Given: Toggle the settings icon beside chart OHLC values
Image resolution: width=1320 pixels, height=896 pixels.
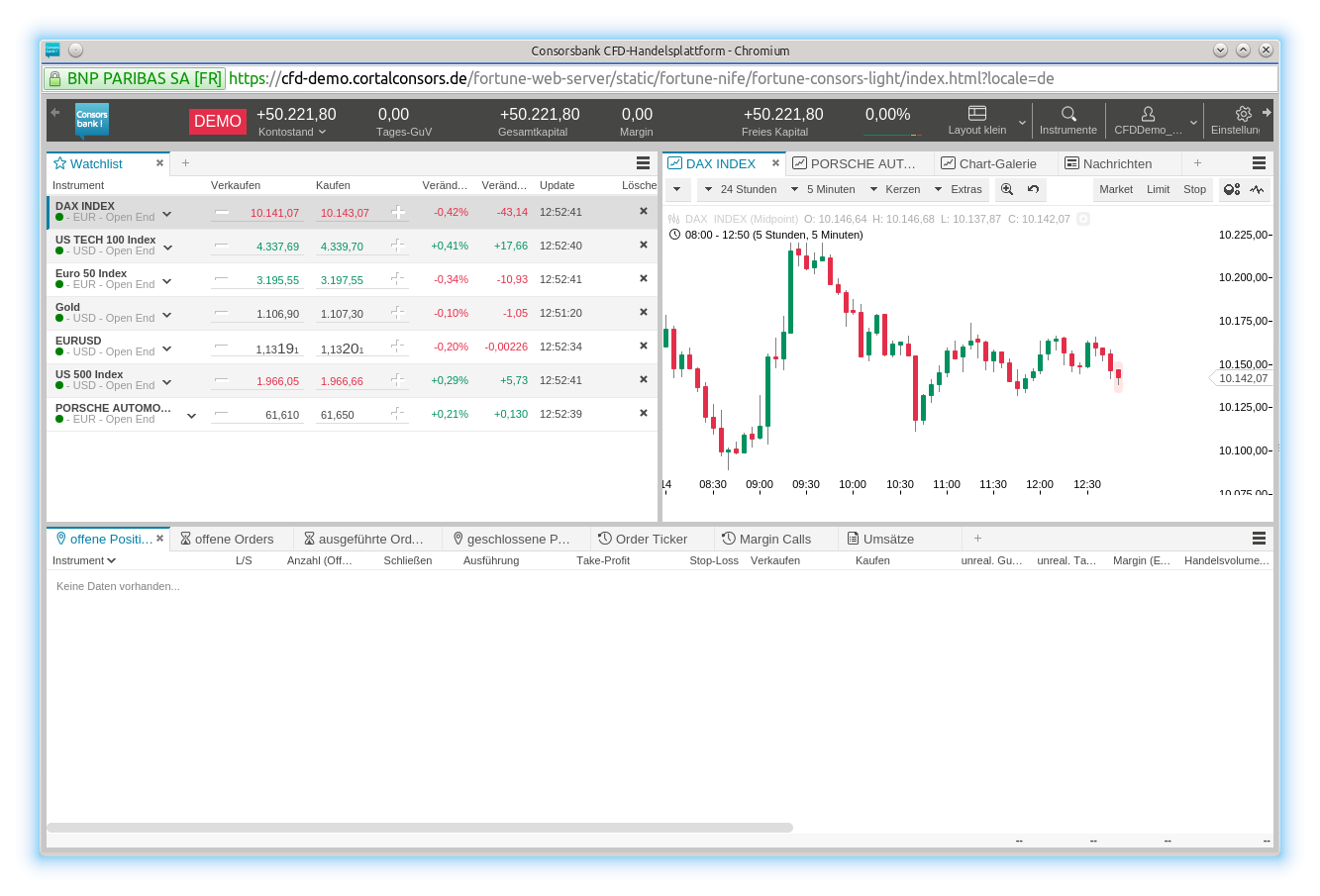Looking at the screenshot, I should pos(1082,219).
